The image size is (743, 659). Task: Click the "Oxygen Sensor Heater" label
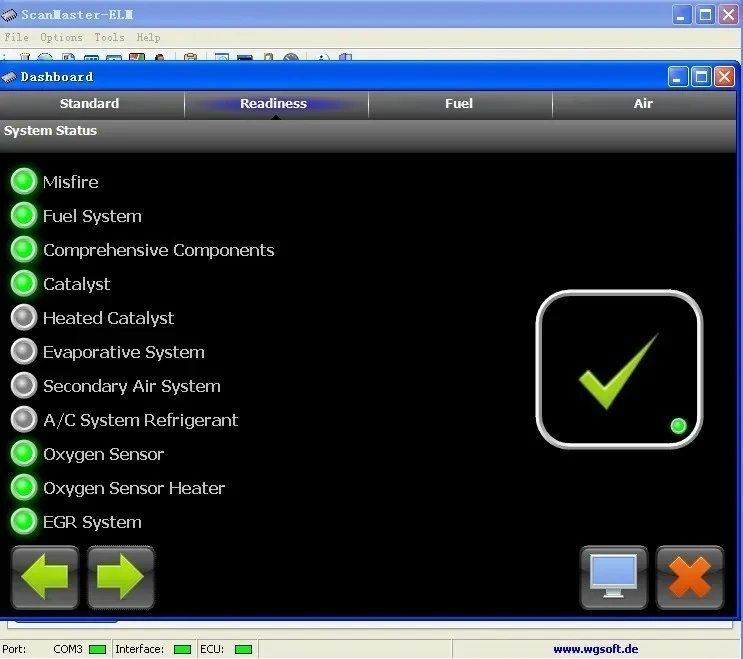pyautogui.click(x=134, y=488)
